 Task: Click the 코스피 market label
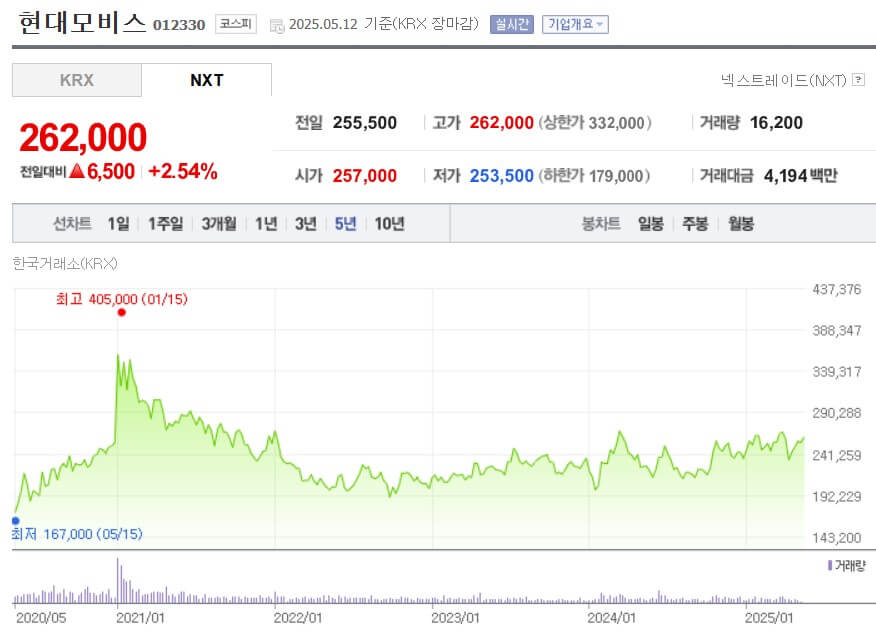[x=236, y=24]
